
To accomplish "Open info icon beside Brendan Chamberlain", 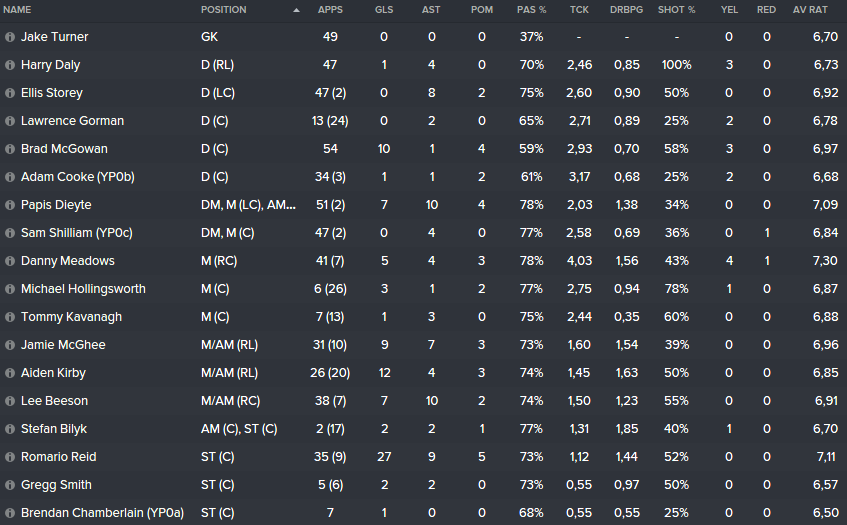I will (x=9, y=513).
